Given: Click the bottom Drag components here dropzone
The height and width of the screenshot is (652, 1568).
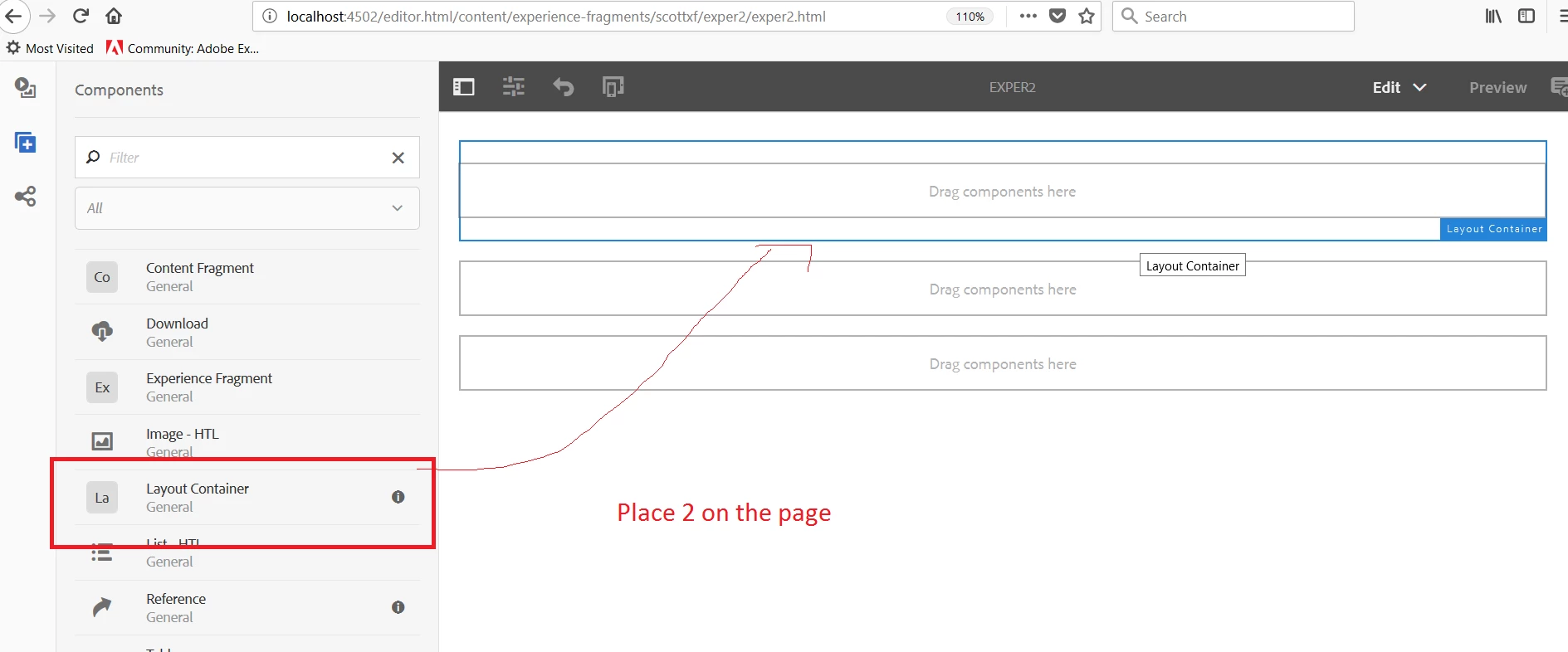Looking at the screenshot, I should (x=1003, y=363).
